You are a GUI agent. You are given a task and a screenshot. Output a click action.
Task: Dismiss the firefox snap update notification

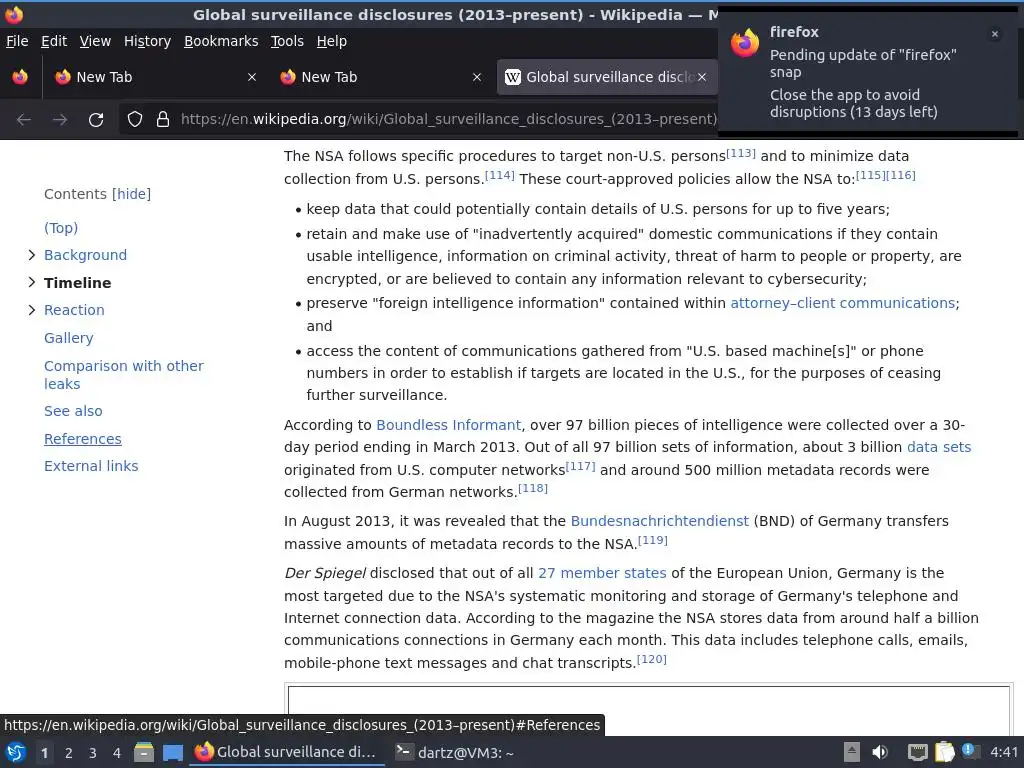[995, 34]
